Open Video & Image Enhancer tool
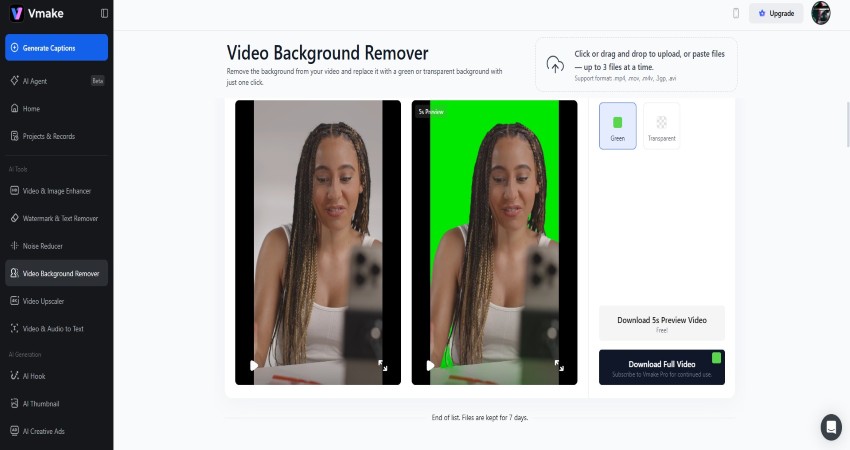 point(56,190)
